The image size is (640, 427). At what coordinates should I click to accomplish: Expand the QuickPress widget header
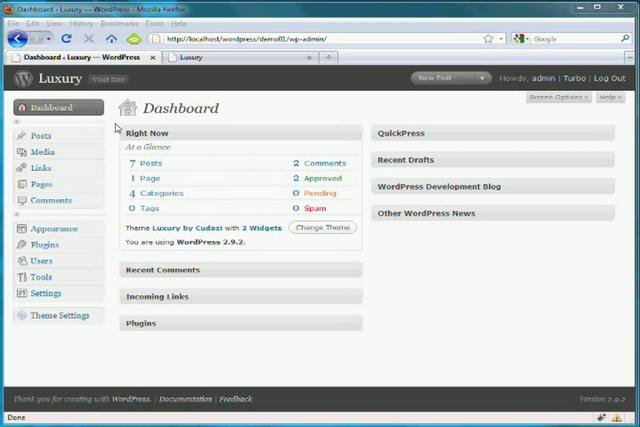(x=493, y=133)
